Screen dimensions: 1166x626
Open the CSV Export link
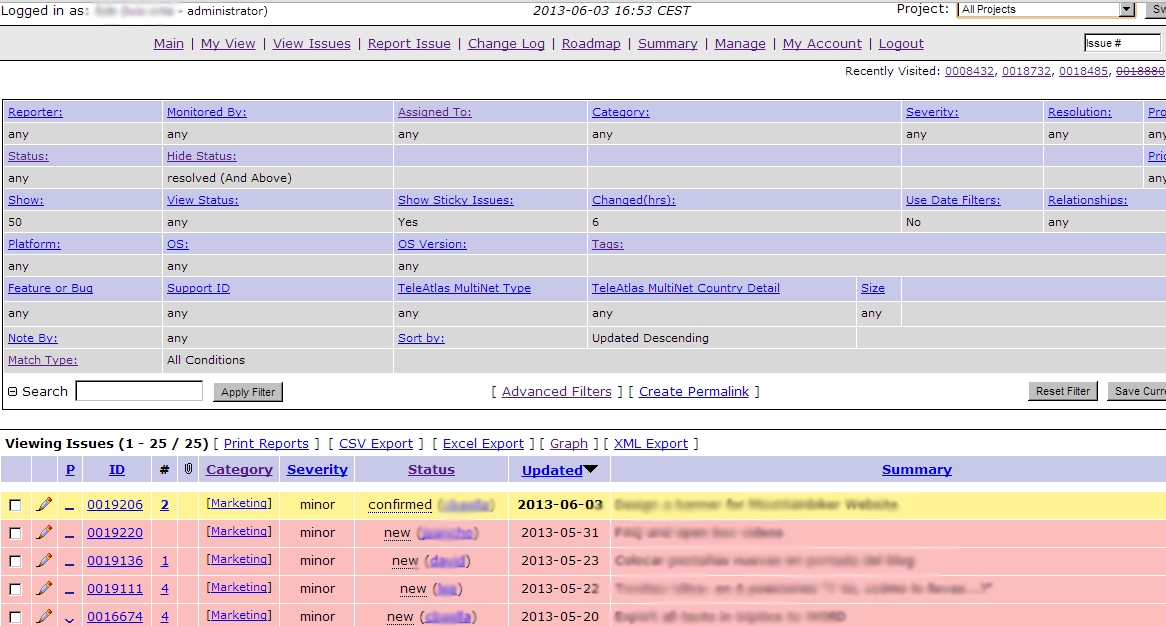375,444
